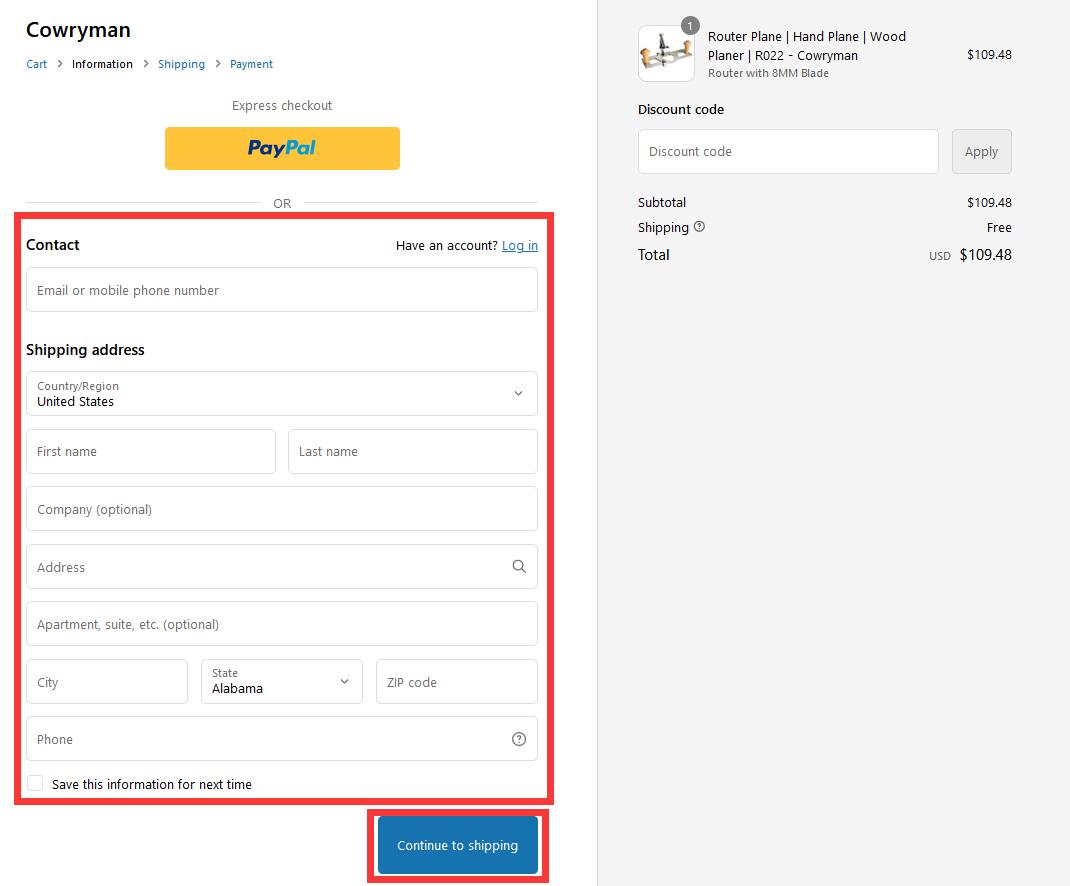The image size is (1070, 886).
Task: Open the Country/Region dropdown
Action: click(x=282, y=394)
